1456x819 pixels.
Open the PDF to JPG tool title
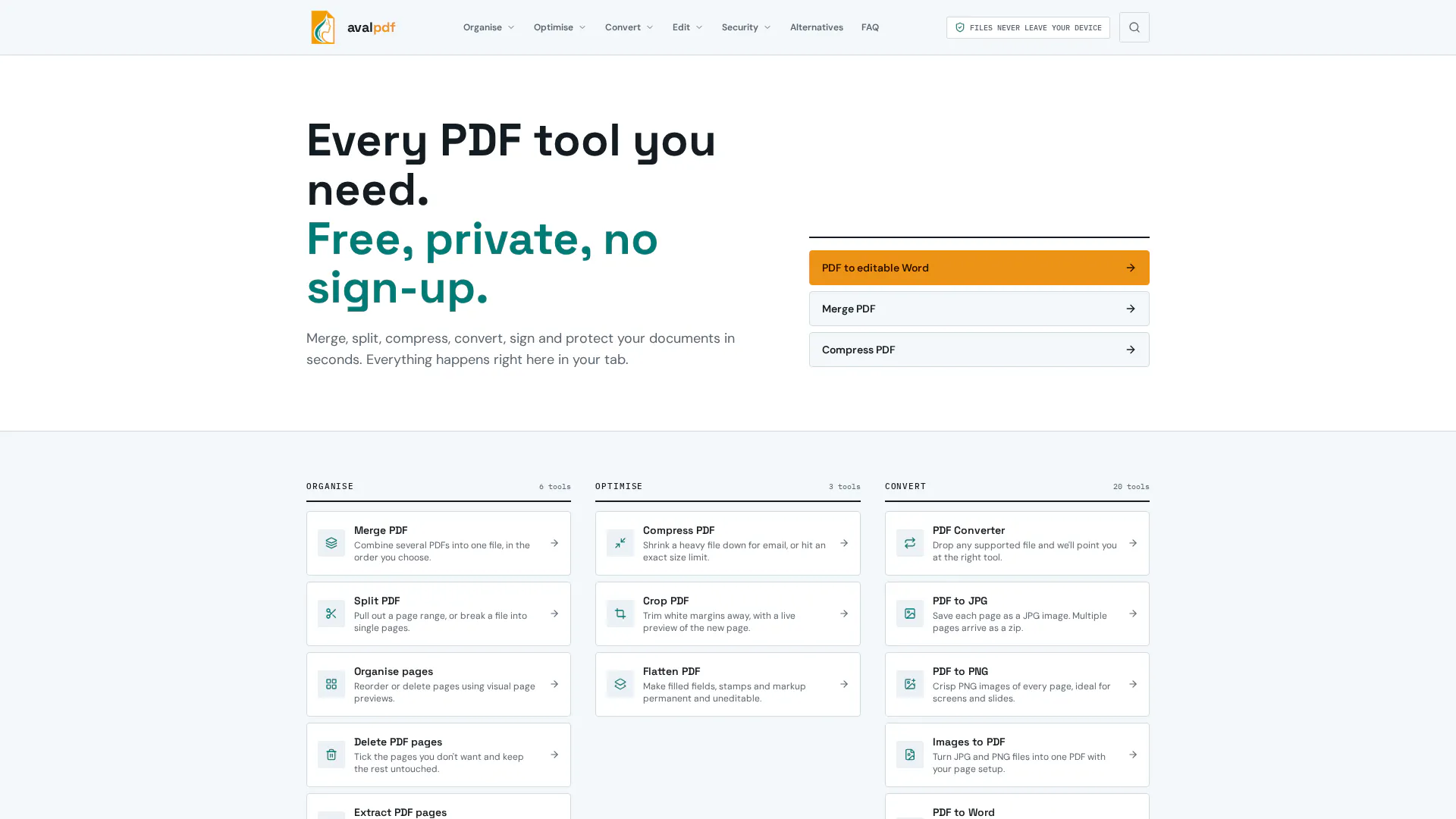[x=959, y=601]
